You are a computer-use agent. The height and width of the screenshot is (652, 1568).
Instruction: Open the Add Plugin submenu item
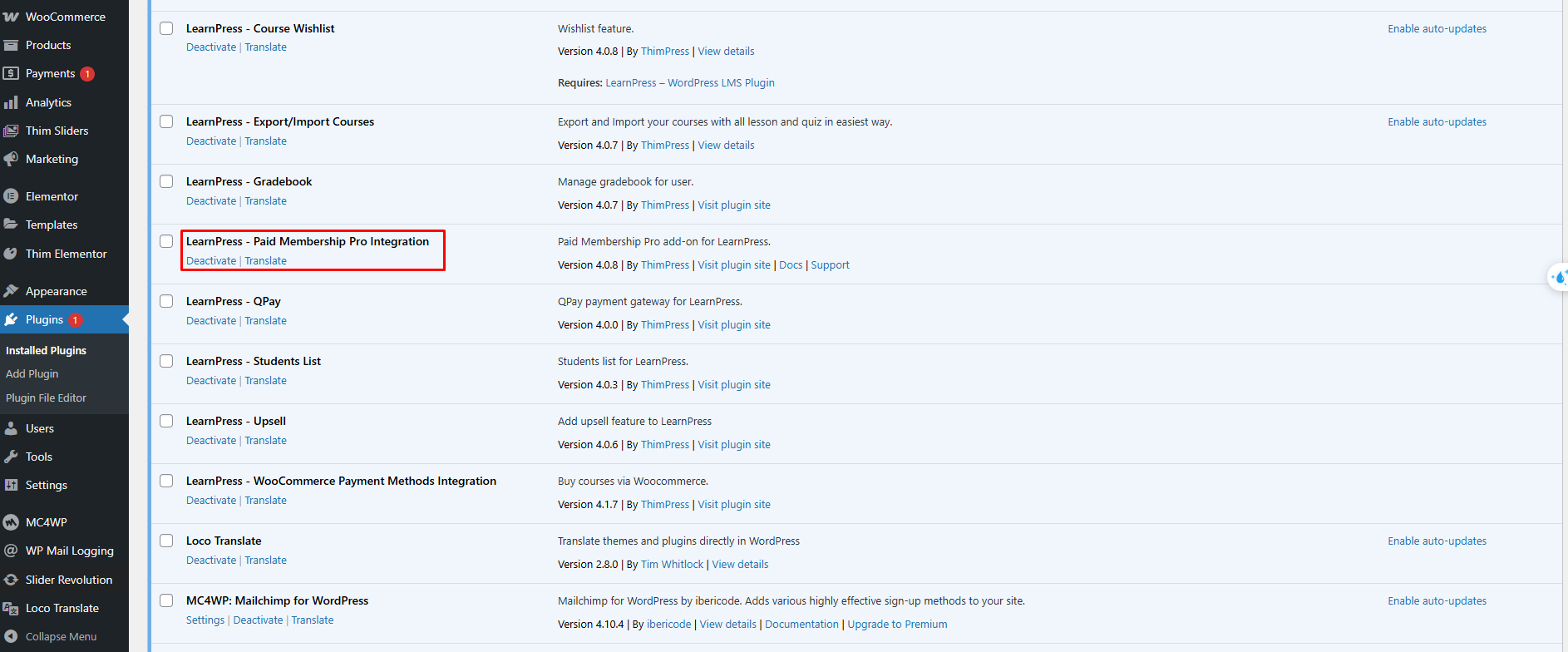click(x=32, y=374)
